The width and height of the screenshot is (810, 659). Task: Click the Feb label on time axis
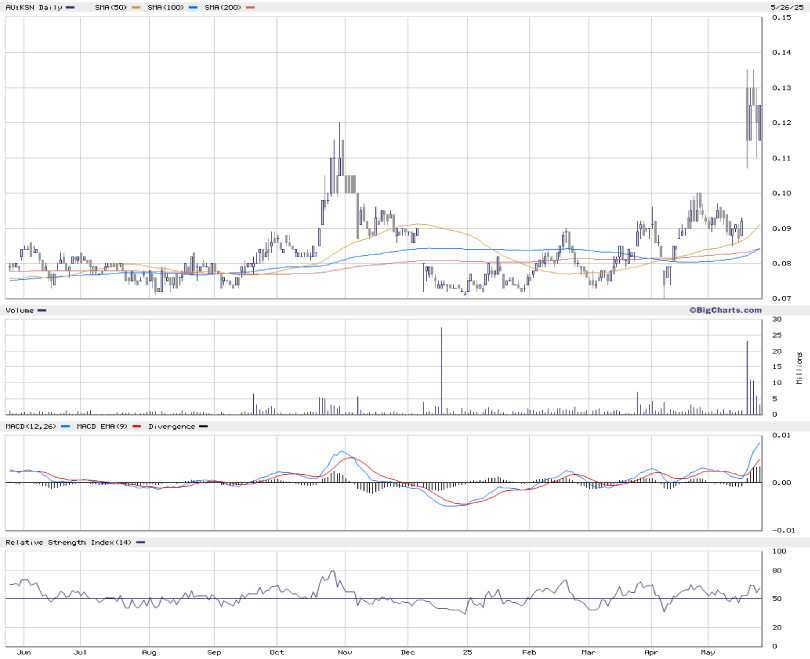[527, 651]
